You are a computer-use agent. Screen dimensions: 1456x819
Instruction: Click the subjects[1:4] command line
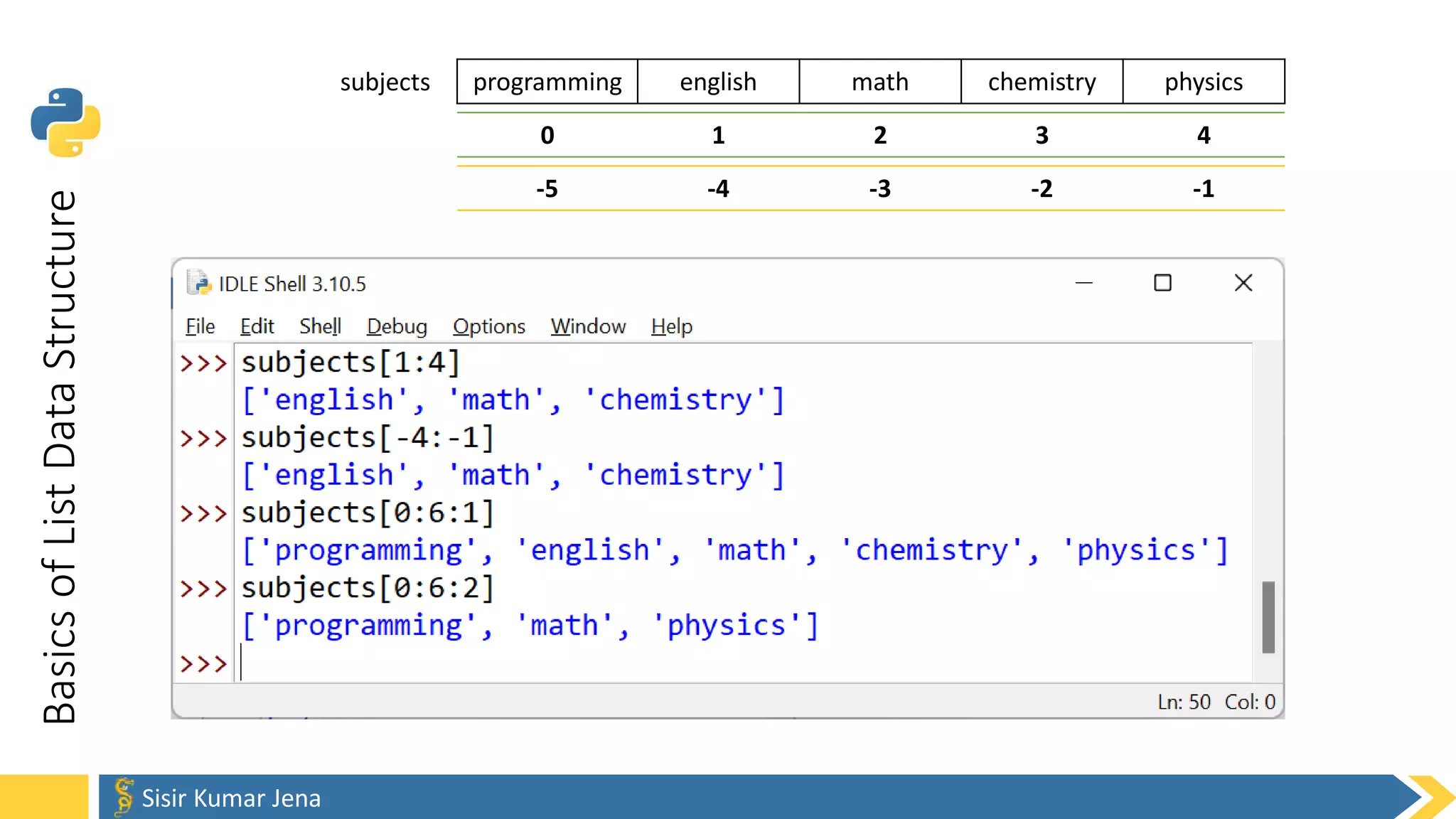point(351,363)
